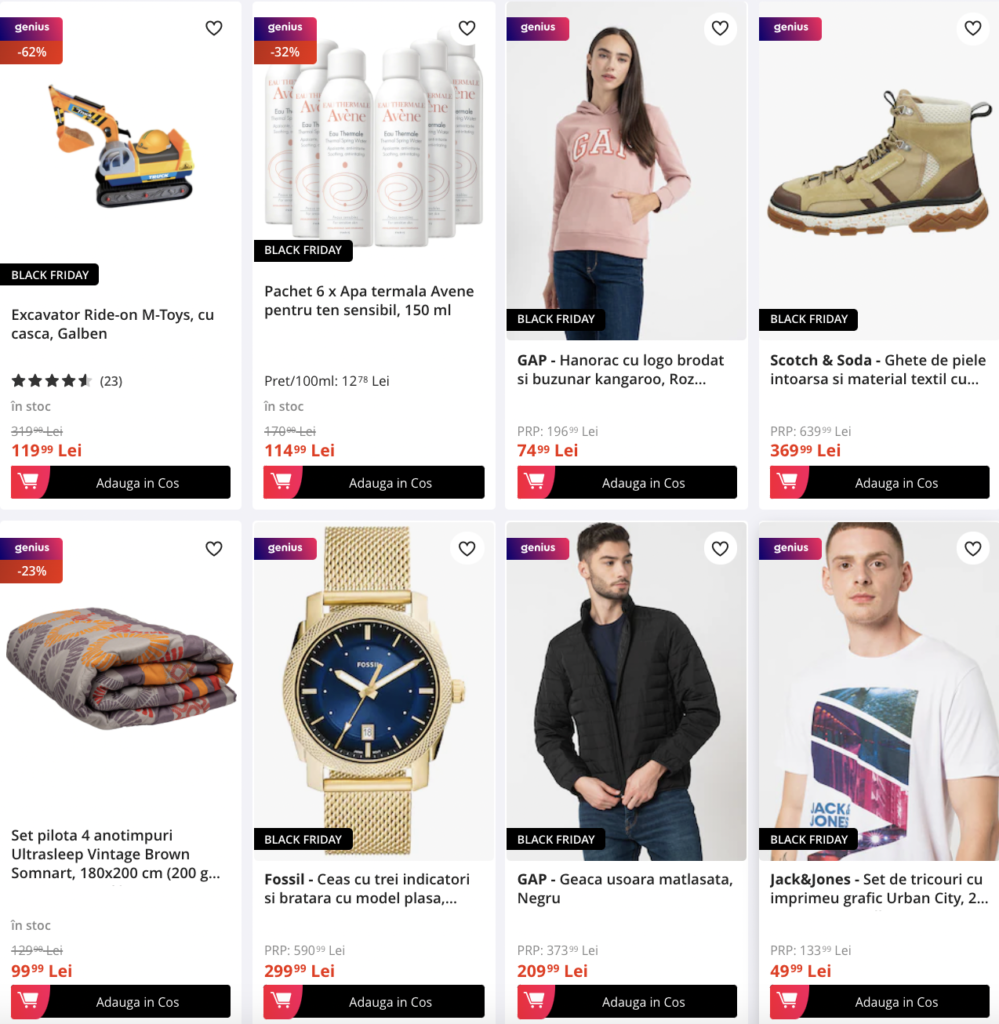This screenshot has width=999, height=1024.
Task: Open Fossil three-hand watch product title link
Action: 367,888
